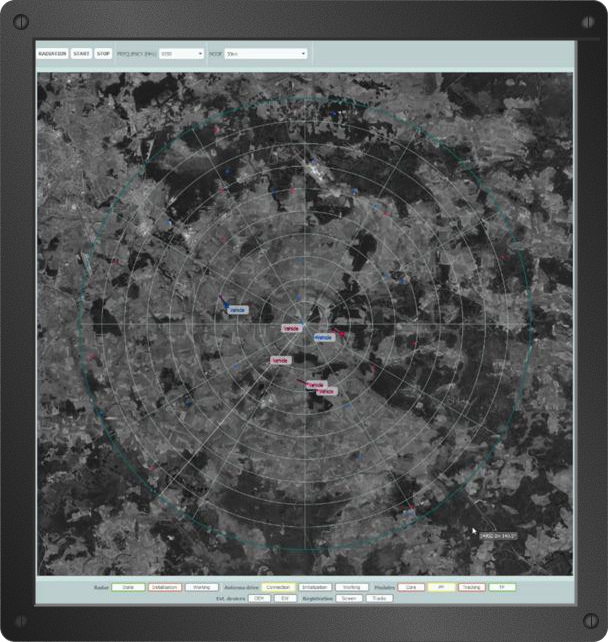
Task: Click the cursor coordinates readout on the map
Action: click(497, 535)
